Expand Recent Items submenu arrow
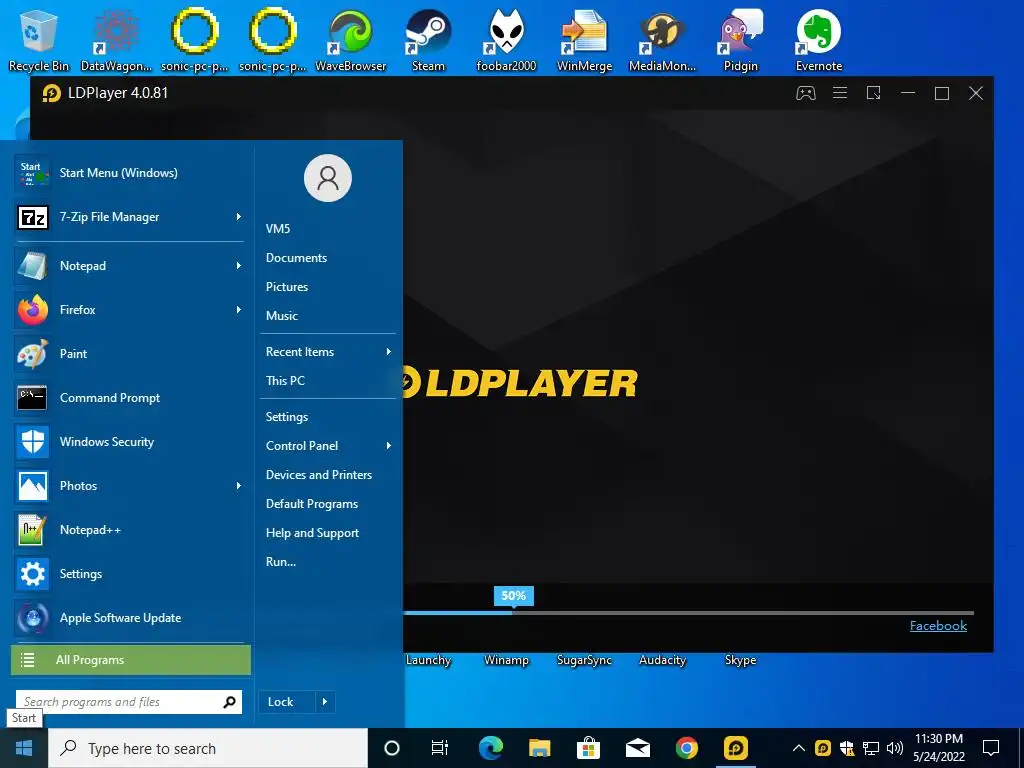 tap(389, 352)
